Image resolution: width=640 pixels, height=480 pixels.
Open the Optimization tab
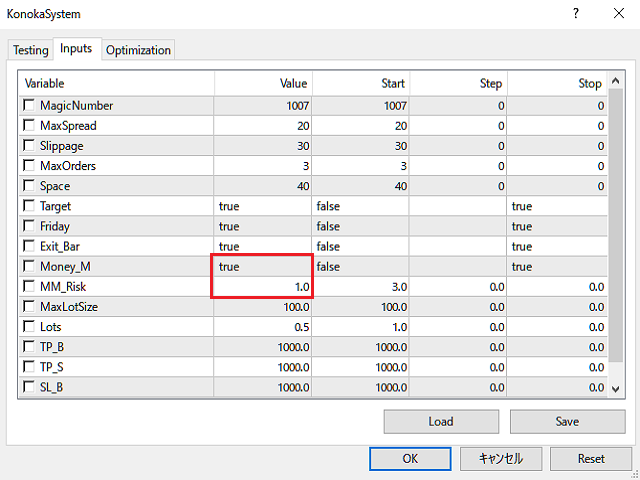point(138,50)
